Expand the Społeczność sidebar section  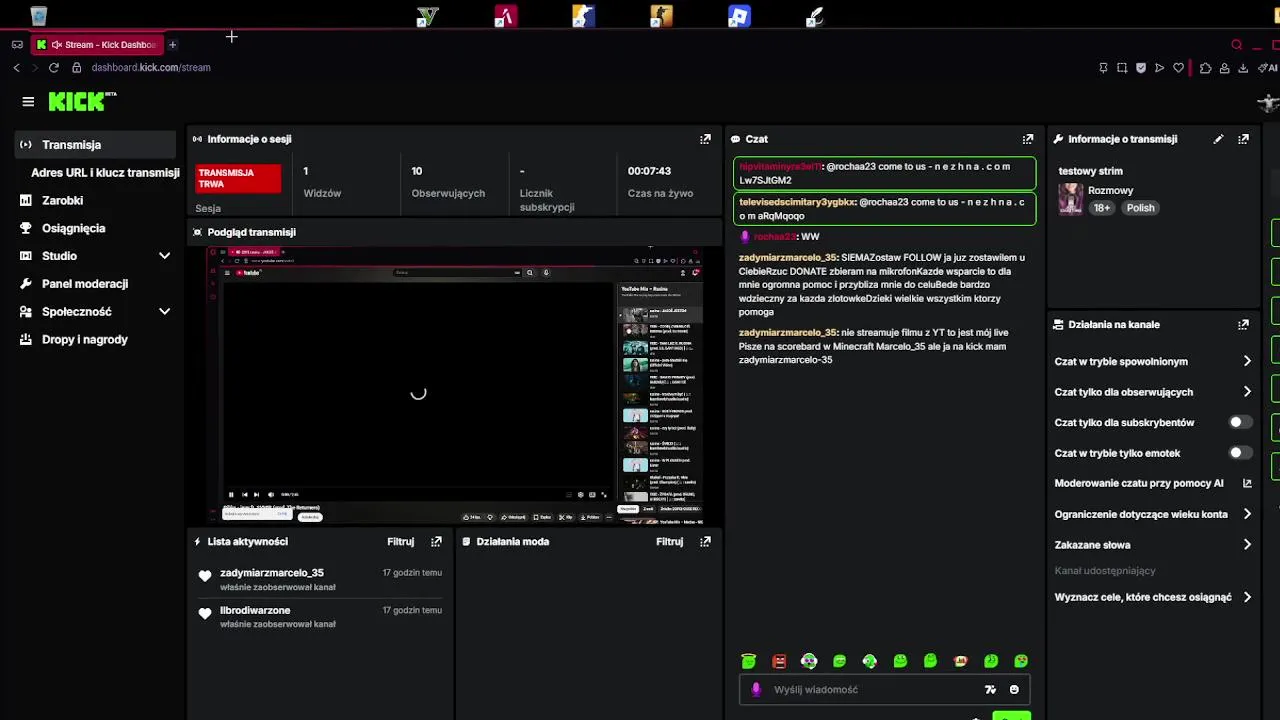(x=165, y=312)
